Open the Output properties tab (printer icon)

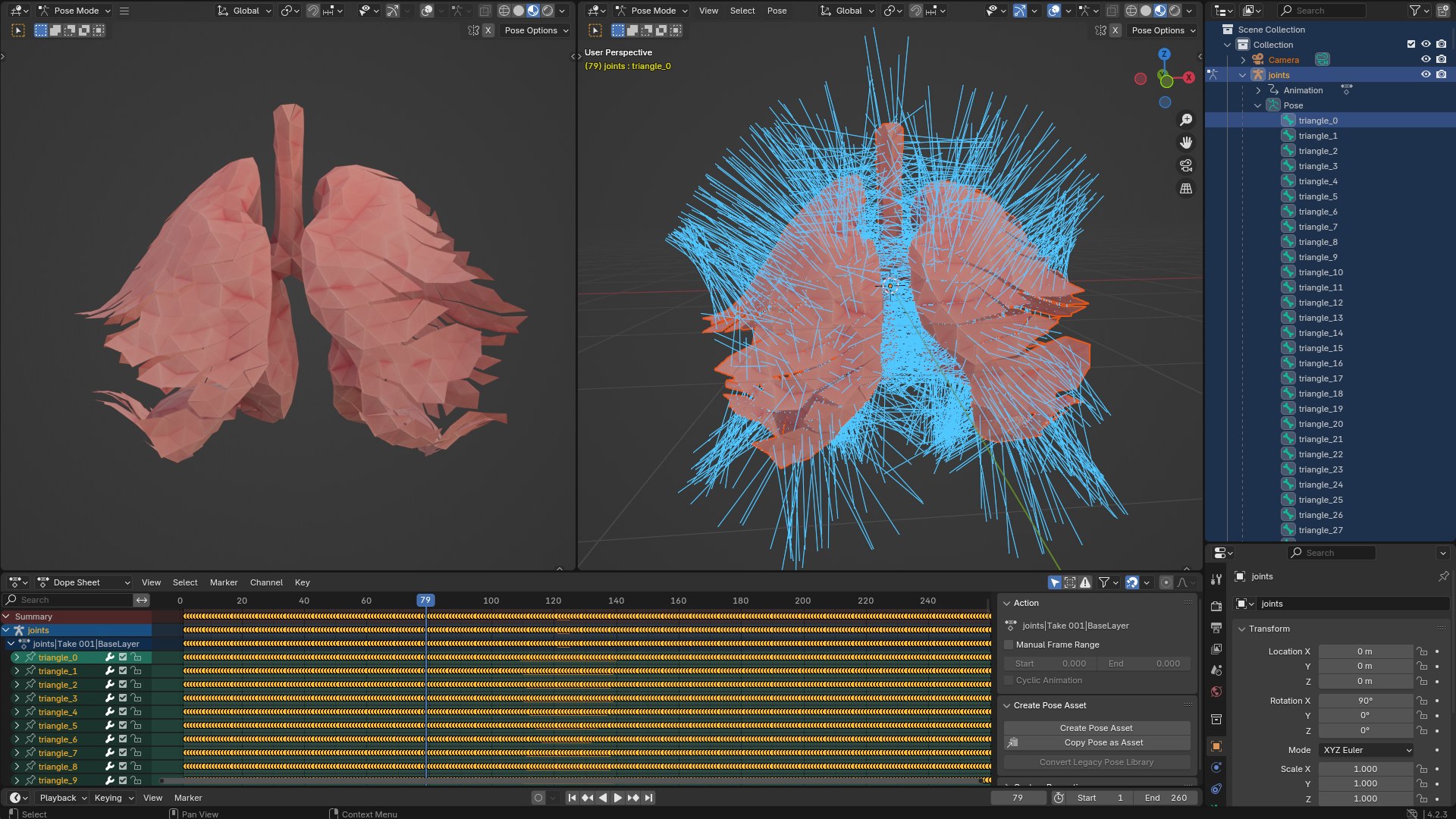[x=1216, y=627]
